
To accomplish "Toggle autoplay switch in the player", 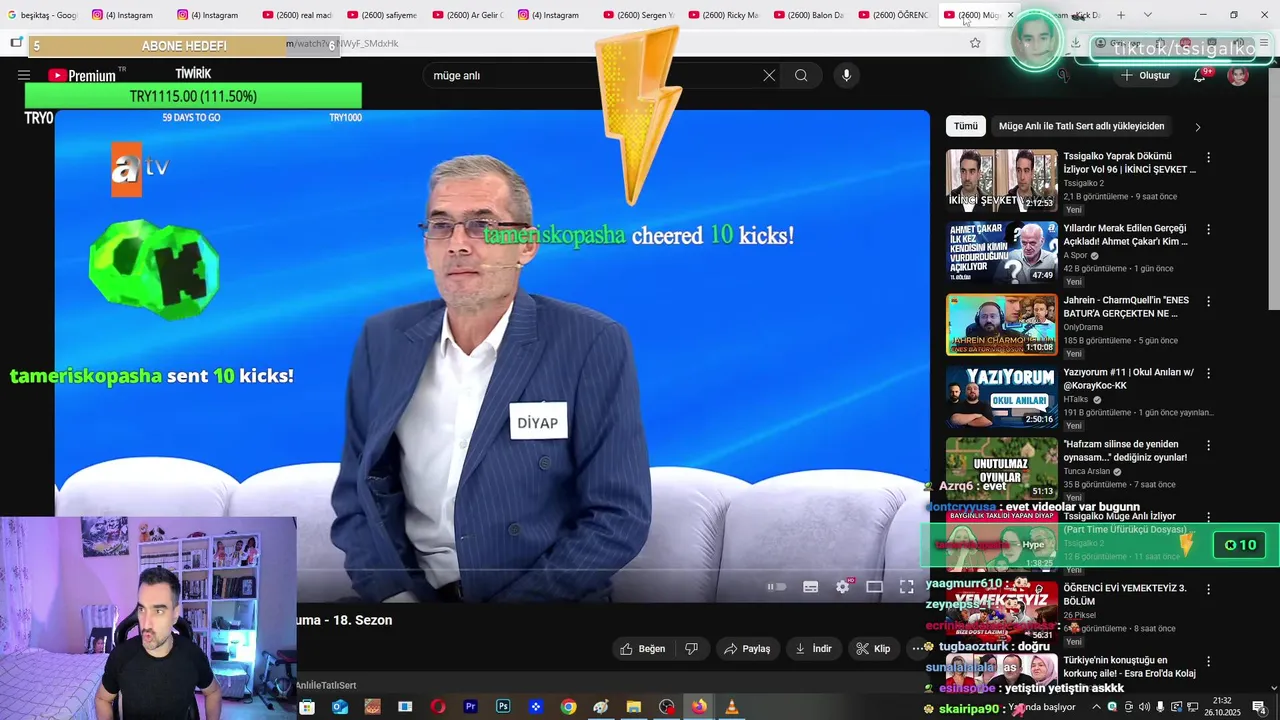I will (x=777, y=587).
